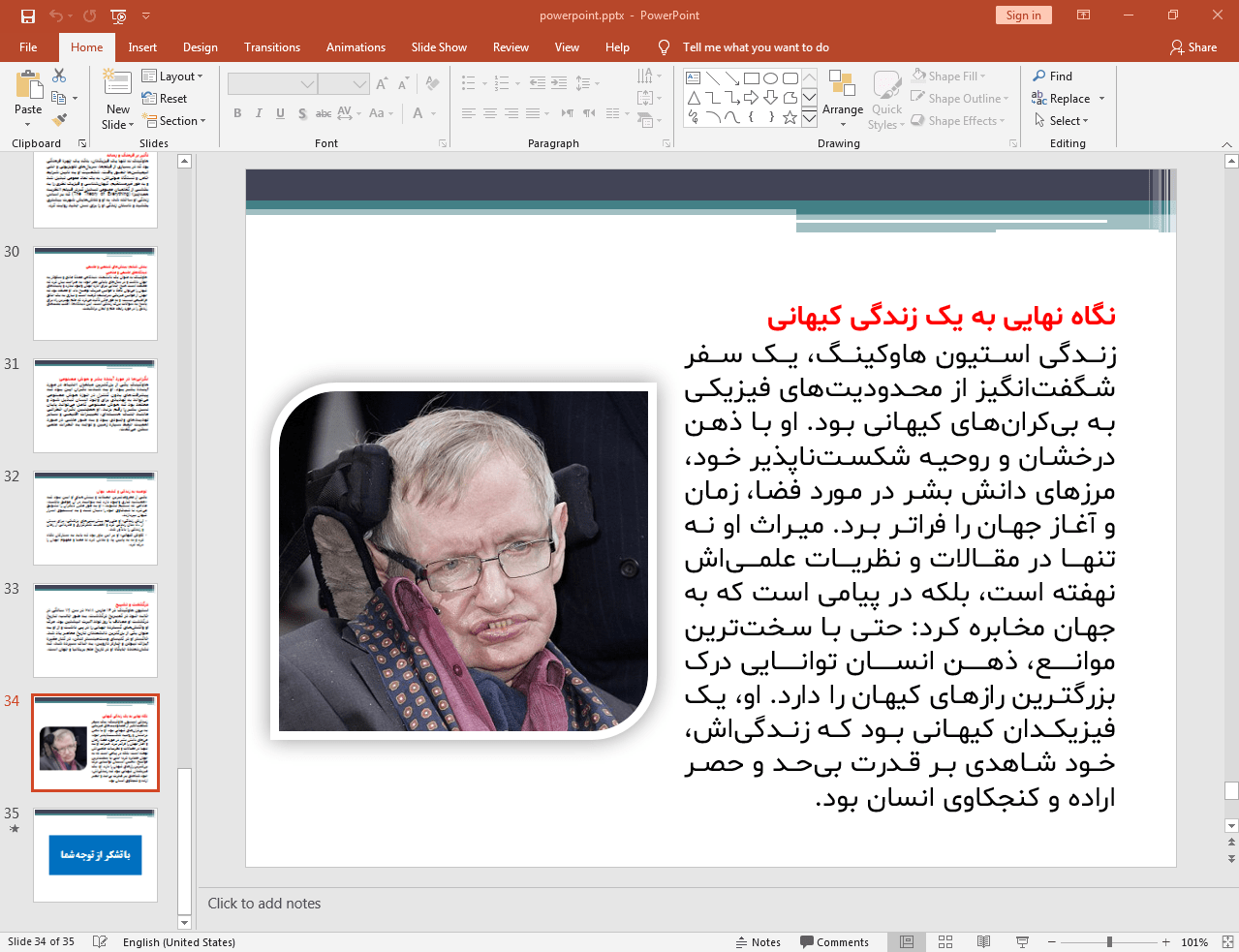The image size is (1239, 952).
Task: Apply strikethrough formatting
Action: [323, 113]
